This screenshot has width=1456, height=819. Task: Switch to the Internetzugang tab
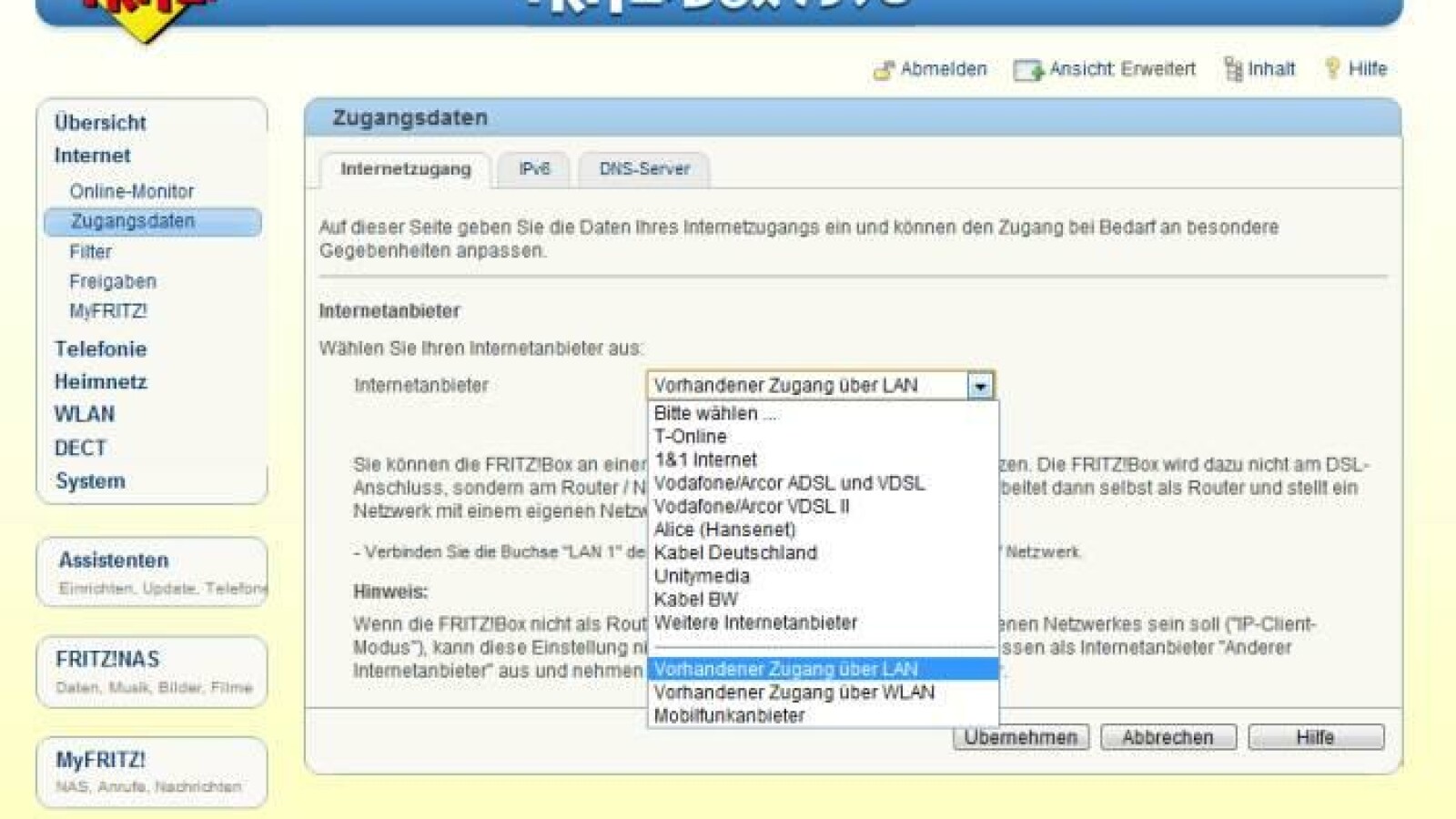tap(406, 169)
